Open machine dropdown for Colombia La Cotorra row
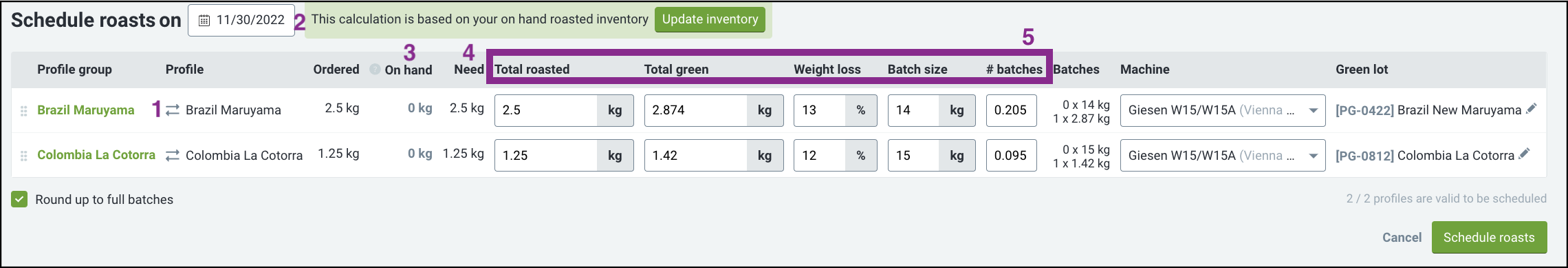The height and width of the screenshot is (268, 1568). pyautogui.click(x=1223, y=156)
